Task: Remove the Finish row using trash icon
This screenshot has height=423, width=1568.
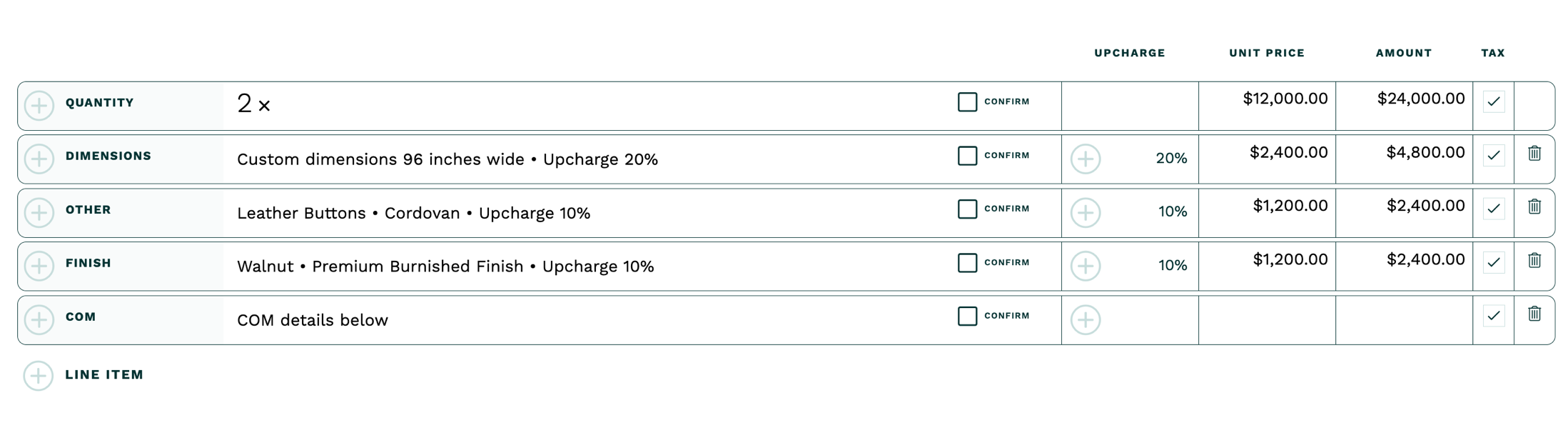Action: pyautogui.click(x=1534, y=261)
